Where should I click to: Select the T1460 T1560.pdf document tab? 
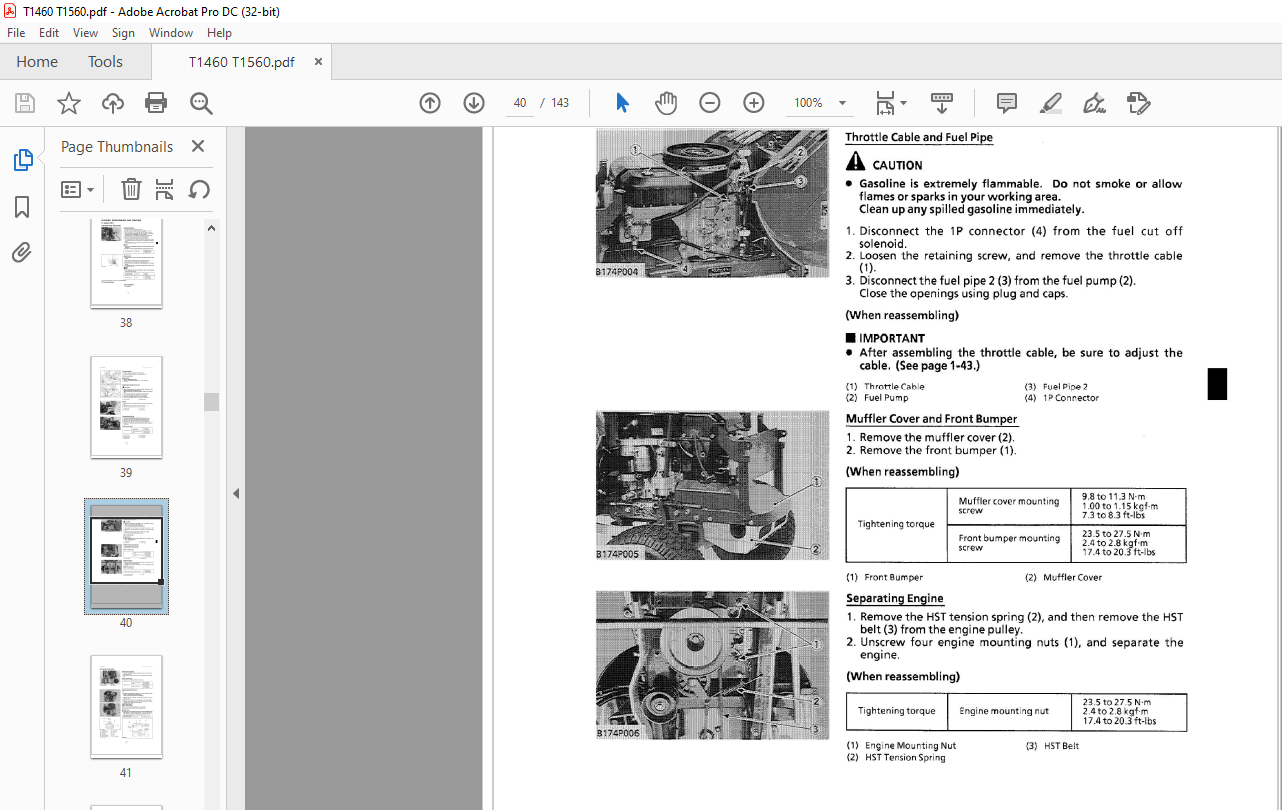[242, 62]
